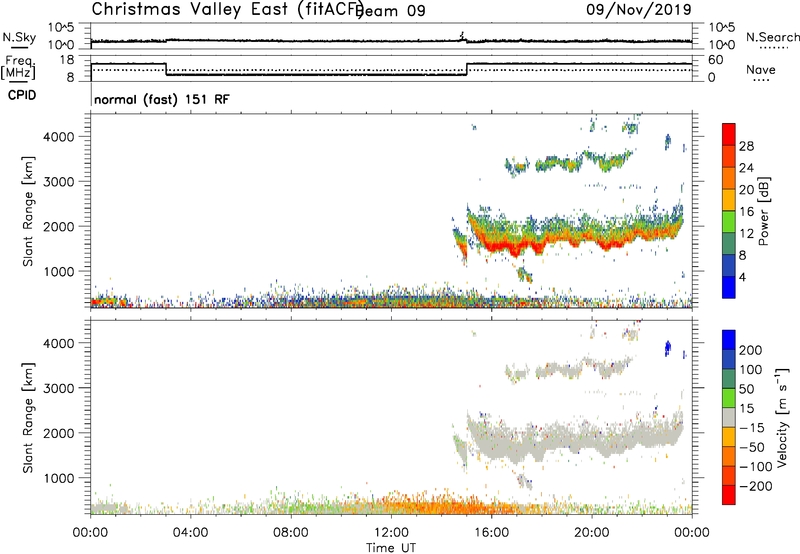Click the 'Slant Range [km]' label of velocity panel
This screenshot has width=800, height=554.
click(x=28, y=417)
